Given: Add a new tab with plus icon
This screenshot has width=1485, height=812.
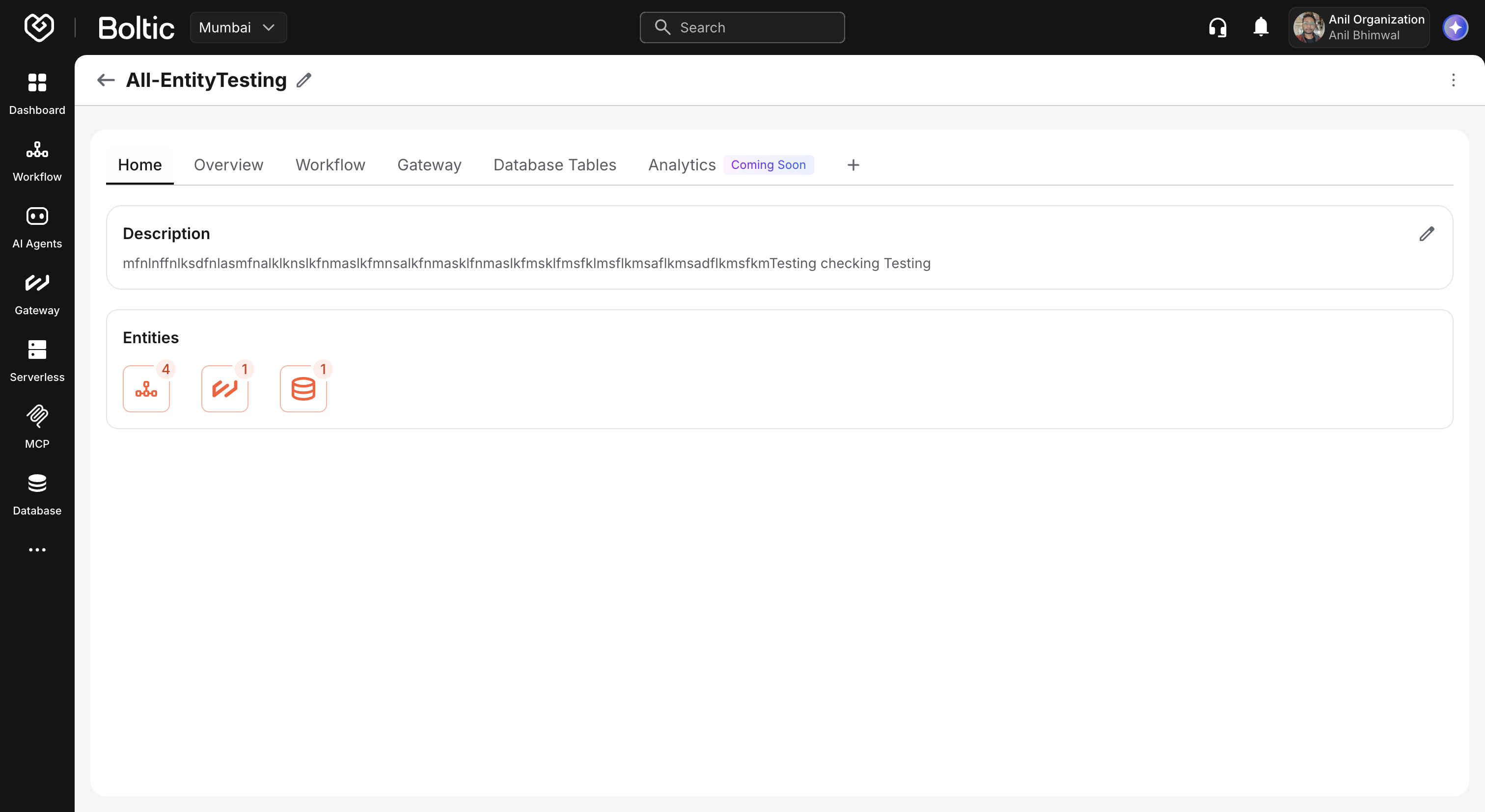Looking at the screenshot, I should coord(853,165).
